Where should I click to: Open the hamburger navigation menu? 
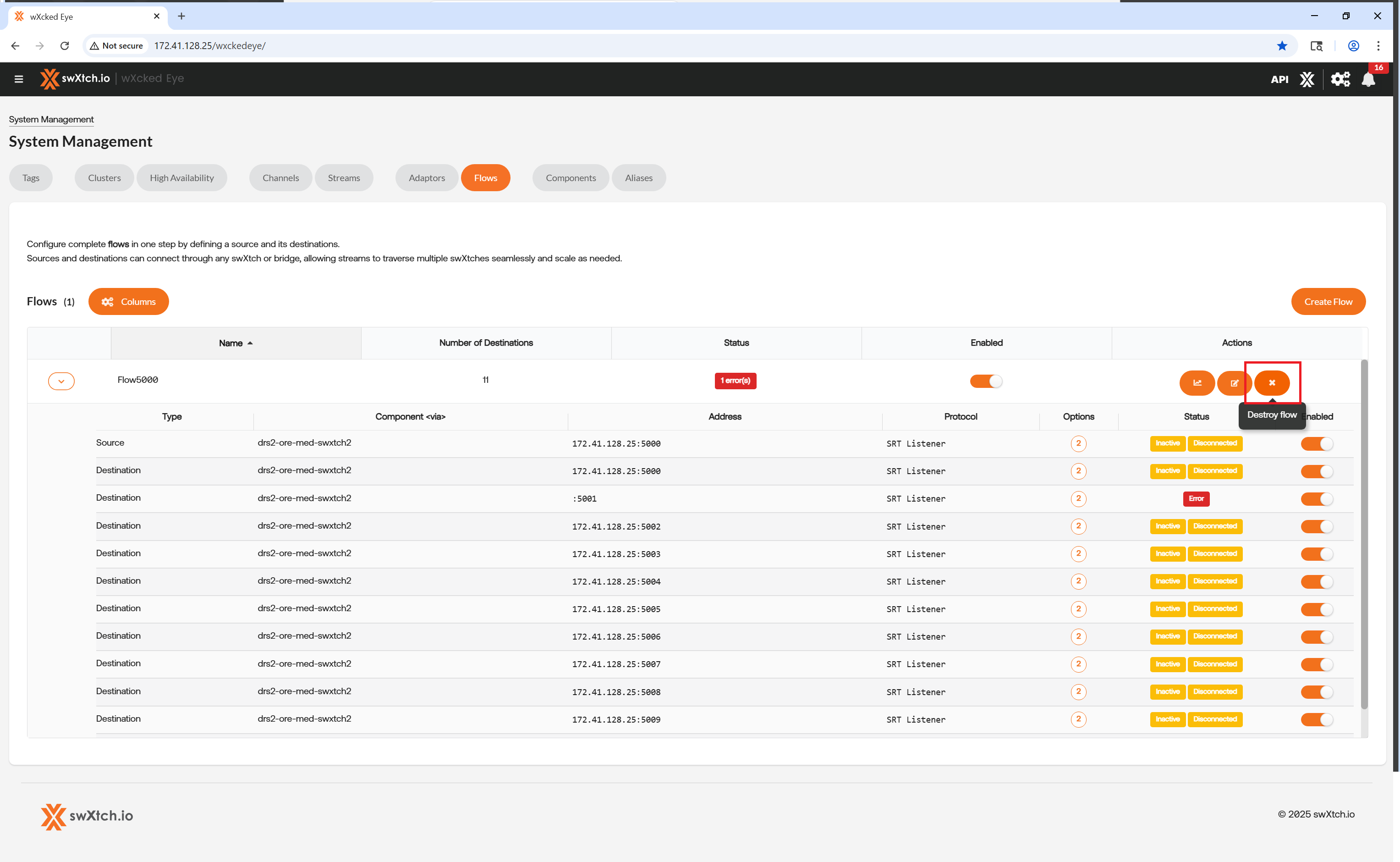(19, 79)
